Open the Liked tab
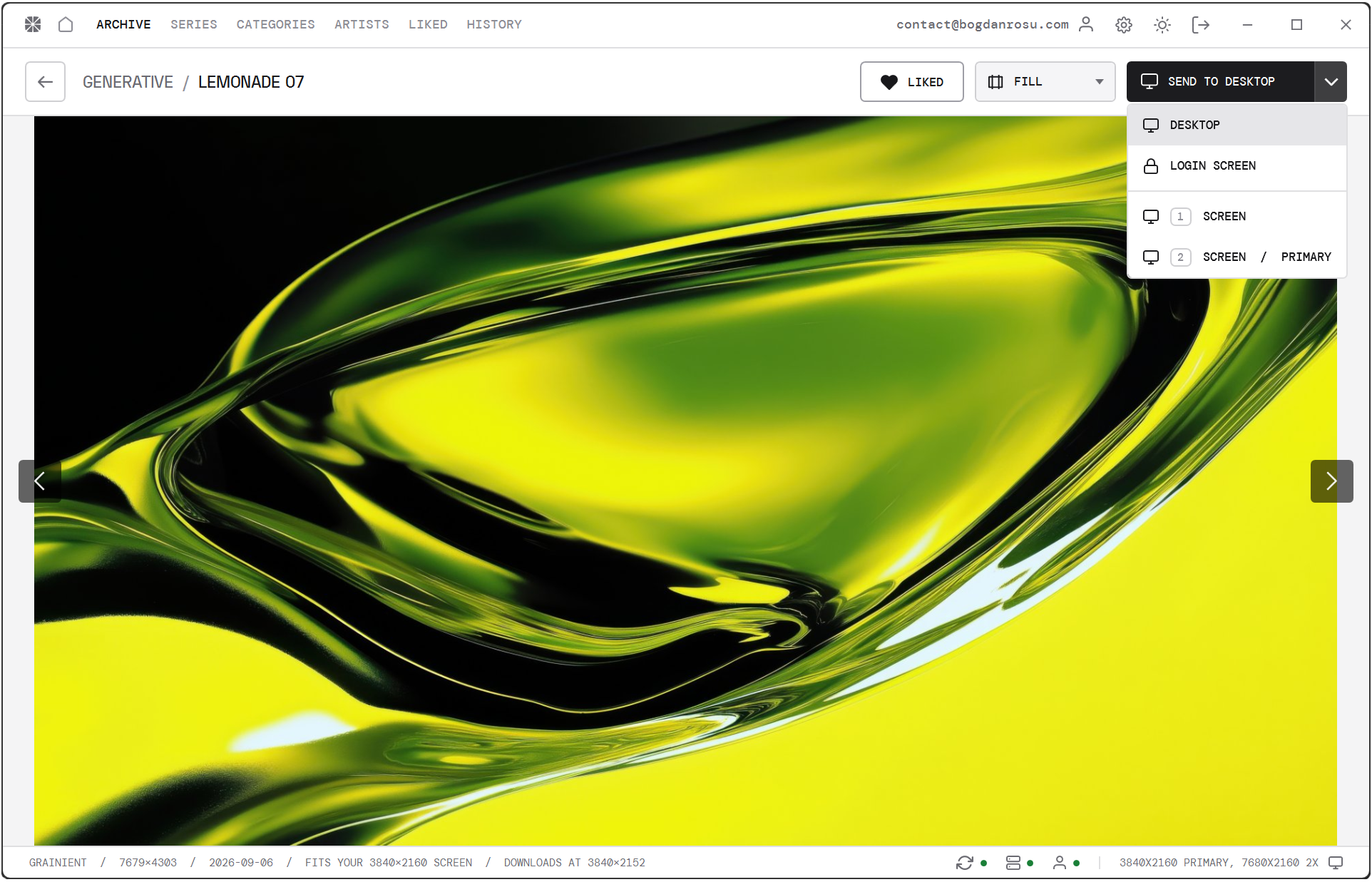This screenshot has height=882, width=1372. click(x=428, y=24)
